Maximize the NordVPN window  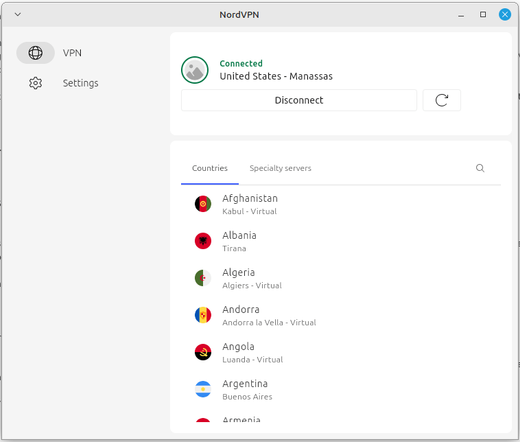tap(483, 14)
